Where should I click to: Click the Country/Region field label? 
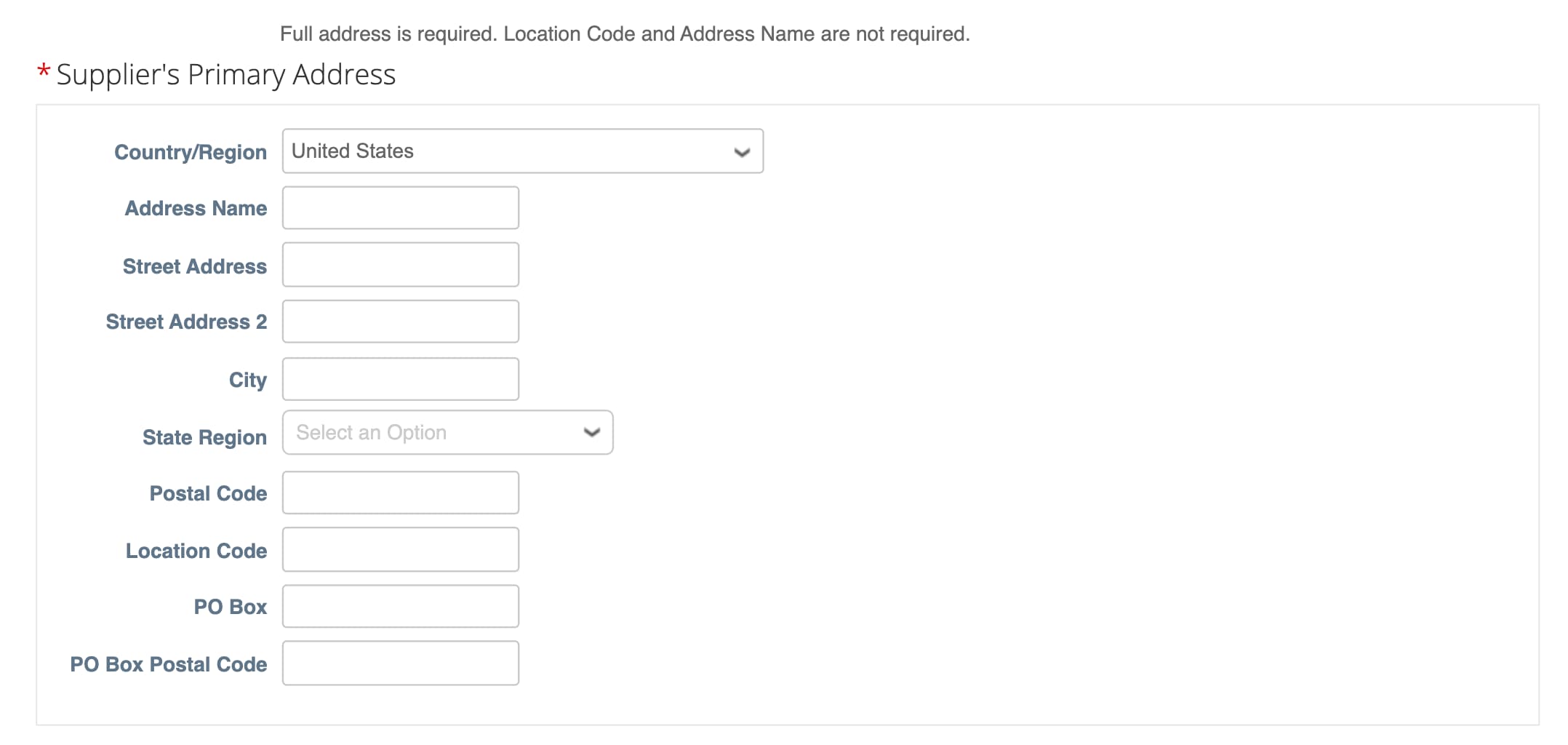(x=191, y=152)
